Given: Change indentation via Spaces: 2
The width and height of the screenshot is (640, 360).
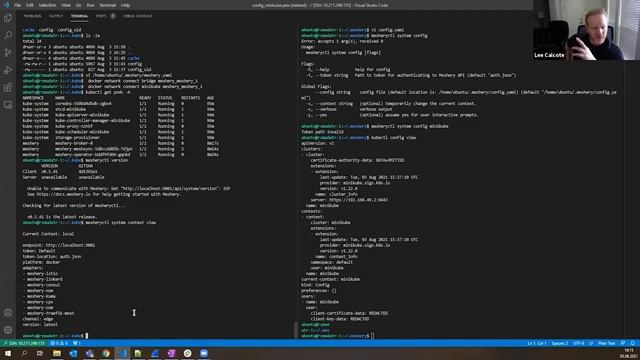Looking at the screenshot, I should (x=560, y=343).
